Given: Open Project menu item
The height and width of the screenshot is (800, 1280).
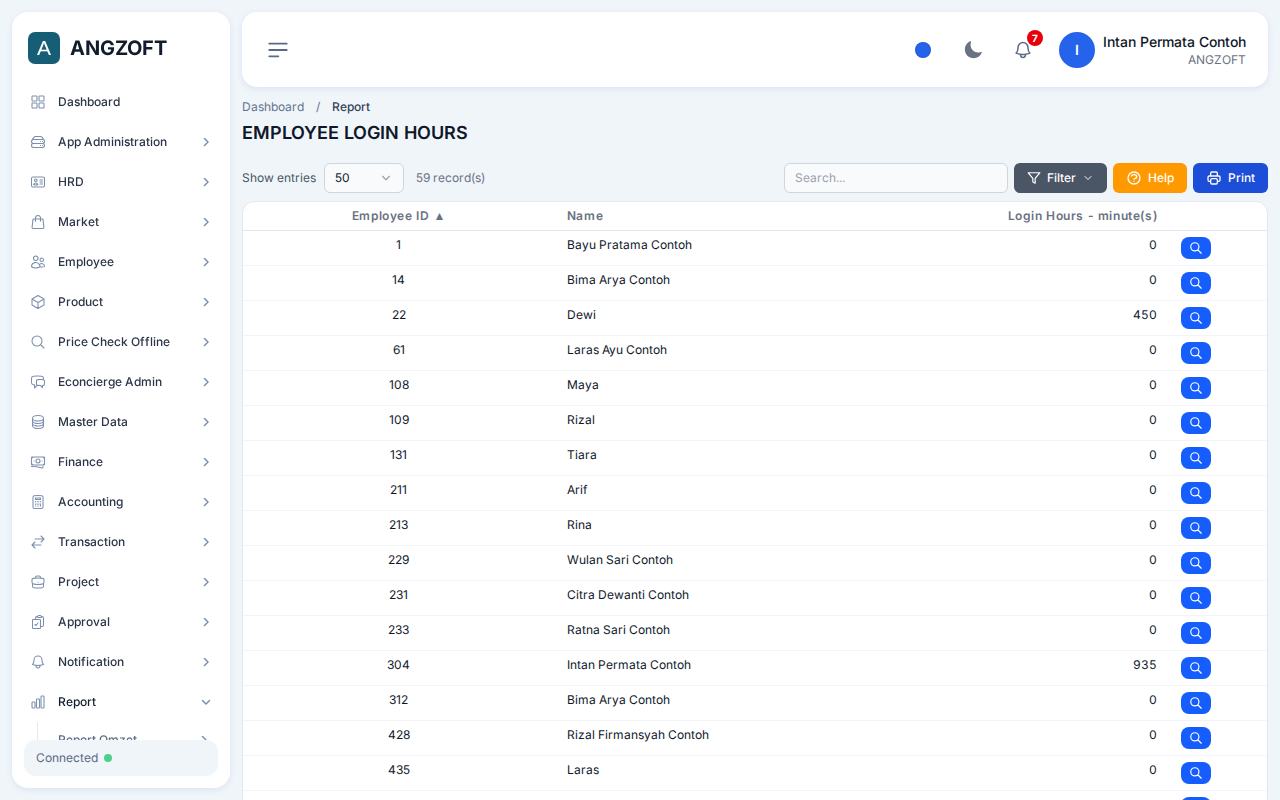Looking at the screenshot, I should tap(121, 582).
